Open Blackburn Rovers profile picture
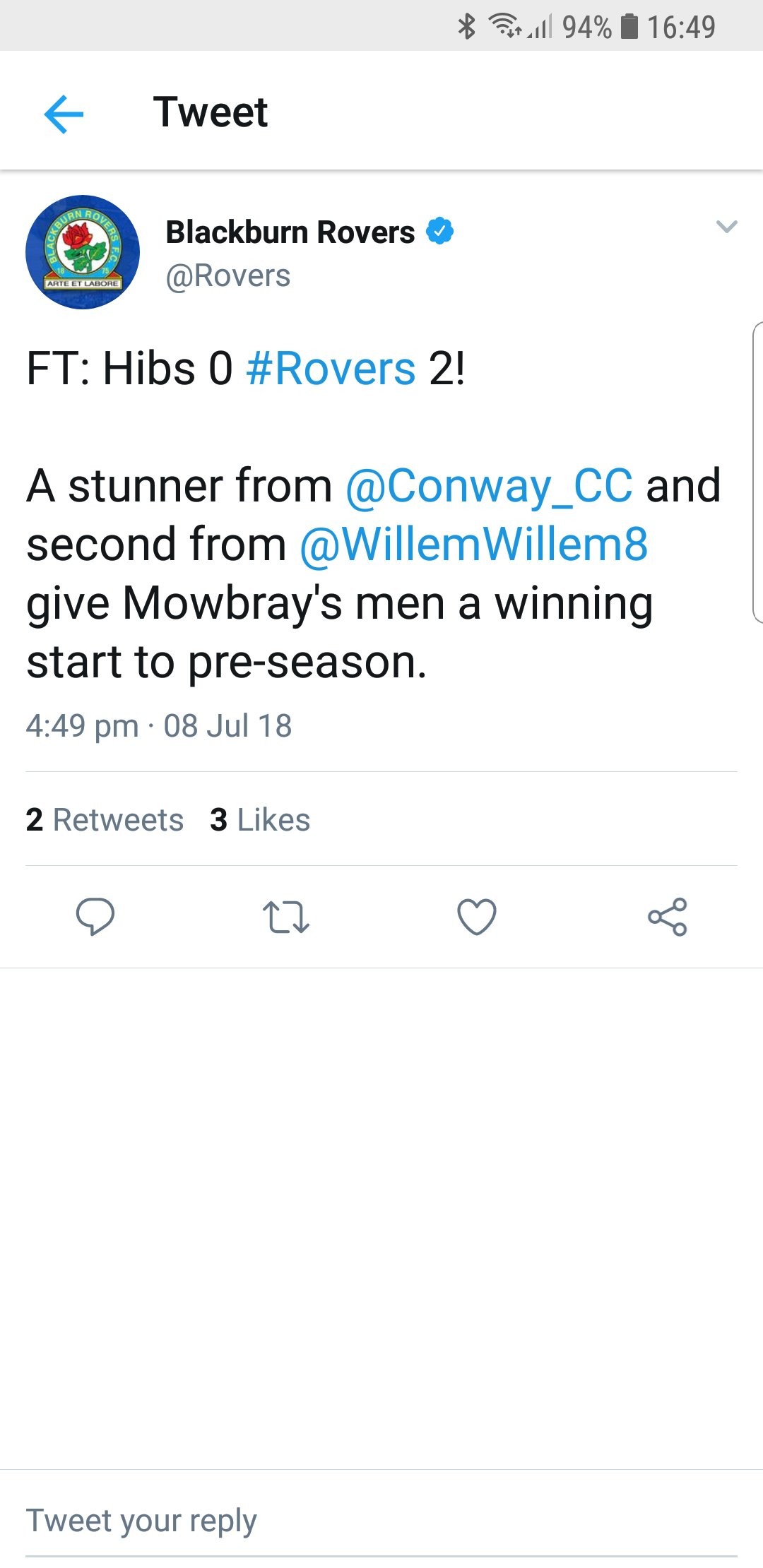Viewport: 763px width, 1568px height. pyautogui.click(x=83, y=252)
